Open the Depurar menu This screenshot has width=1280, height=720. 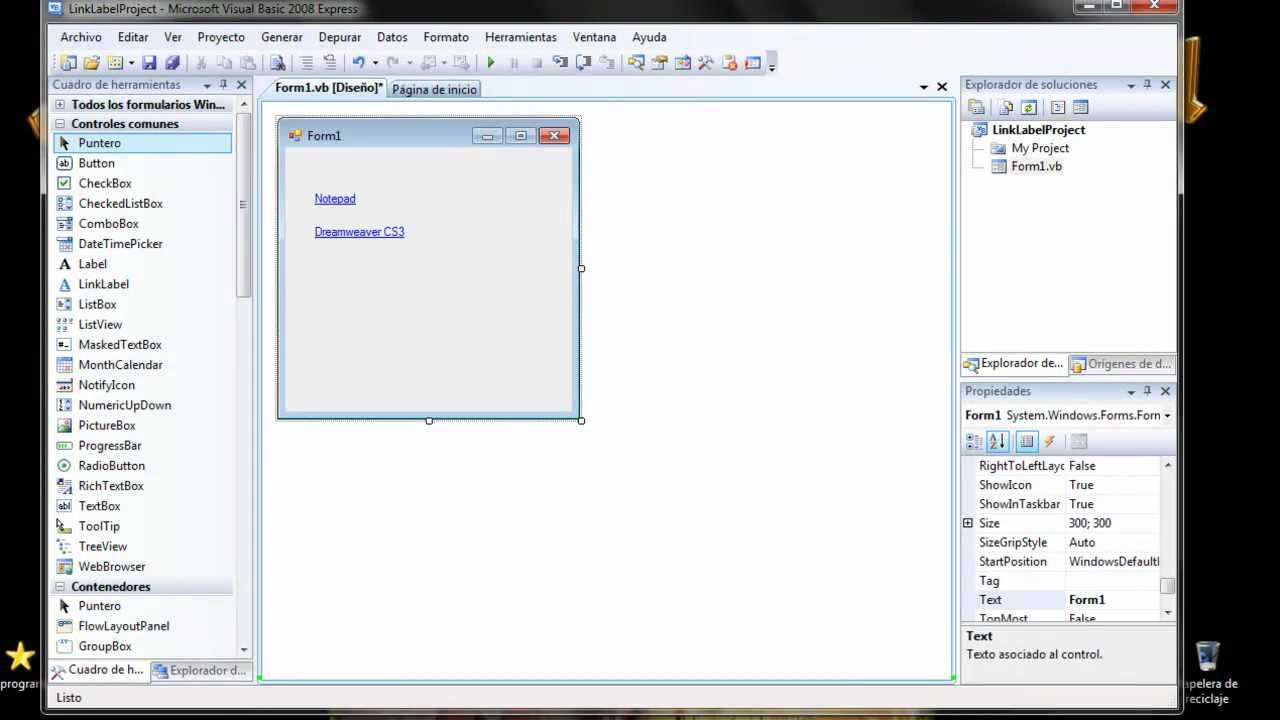point(340,37)
